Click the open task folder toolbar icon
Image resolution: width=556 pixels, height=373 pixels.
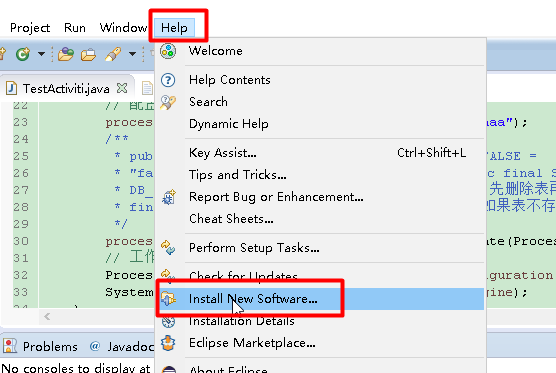[88, 55]
